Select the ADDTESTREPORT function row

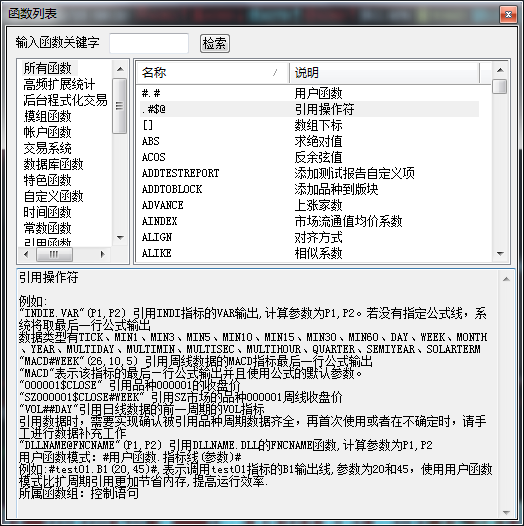[309, 173]
